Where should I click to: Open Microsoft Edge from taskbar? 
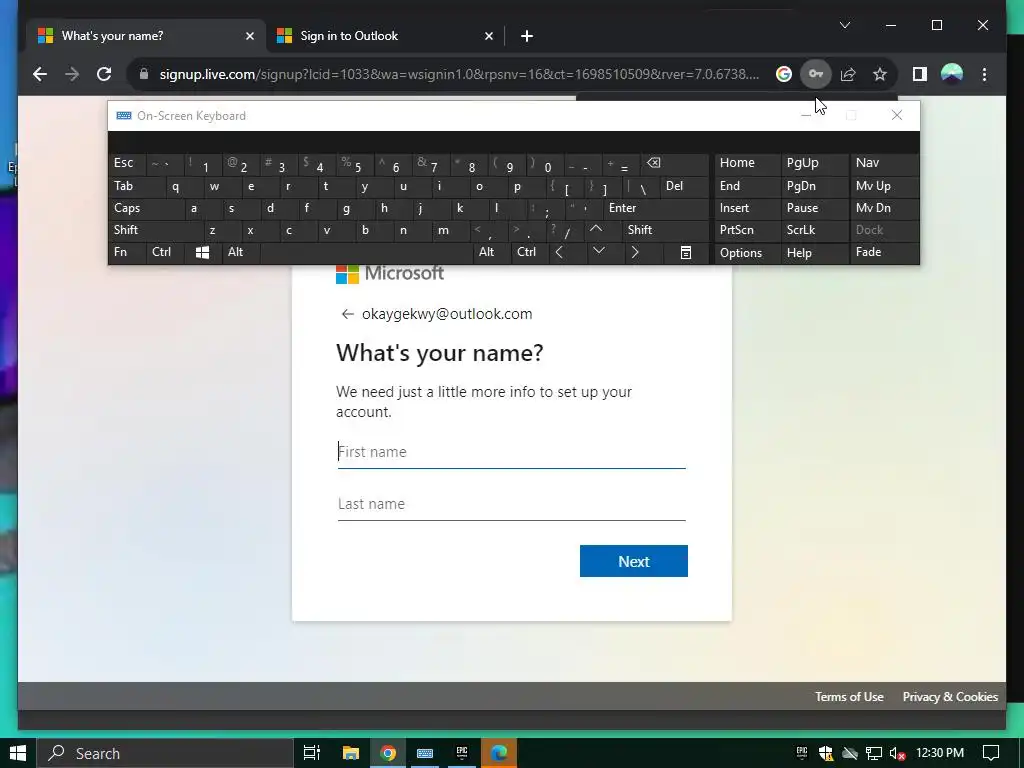tap(500, 753)
